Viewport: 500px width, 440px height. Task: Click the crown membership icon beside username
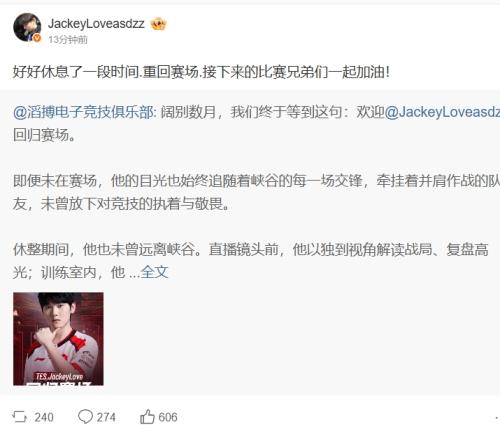pos(158,24)
